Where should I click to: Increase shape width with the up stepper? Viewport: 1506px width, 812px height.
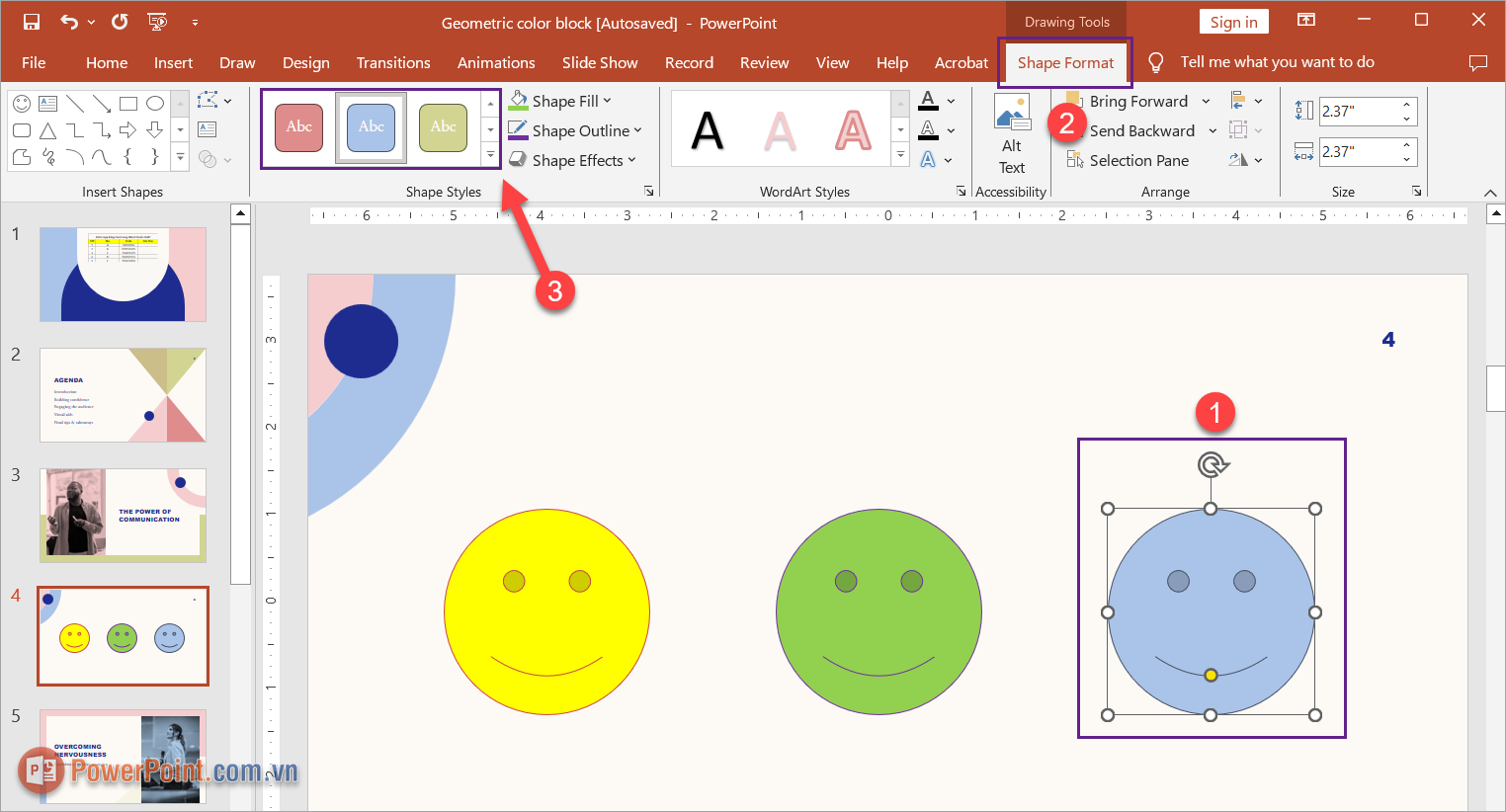(x=1407, y=145)
